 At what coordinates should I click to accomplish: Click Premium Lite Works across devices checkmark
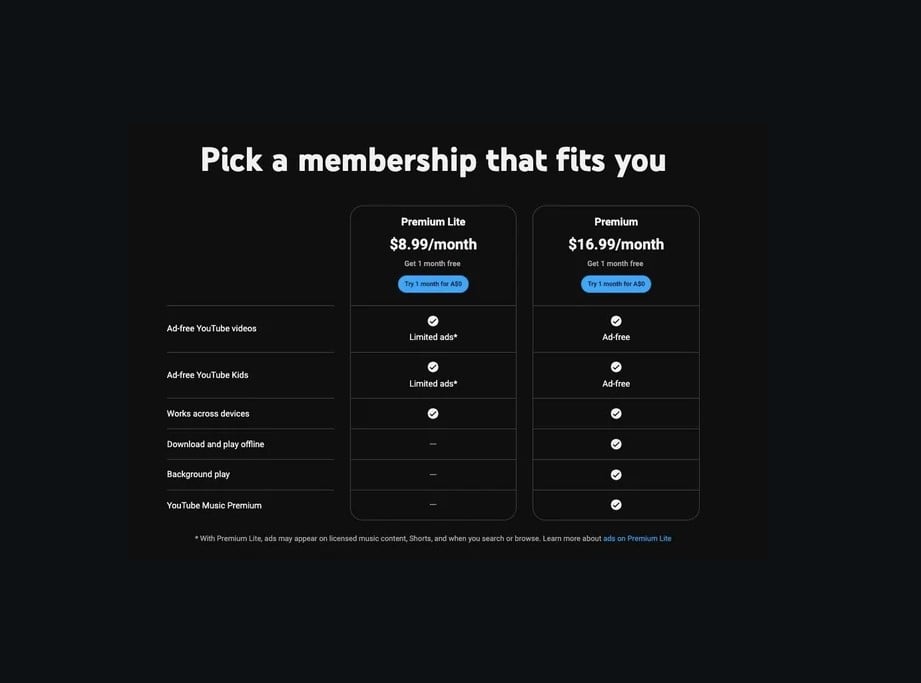(x=433, y=413)
